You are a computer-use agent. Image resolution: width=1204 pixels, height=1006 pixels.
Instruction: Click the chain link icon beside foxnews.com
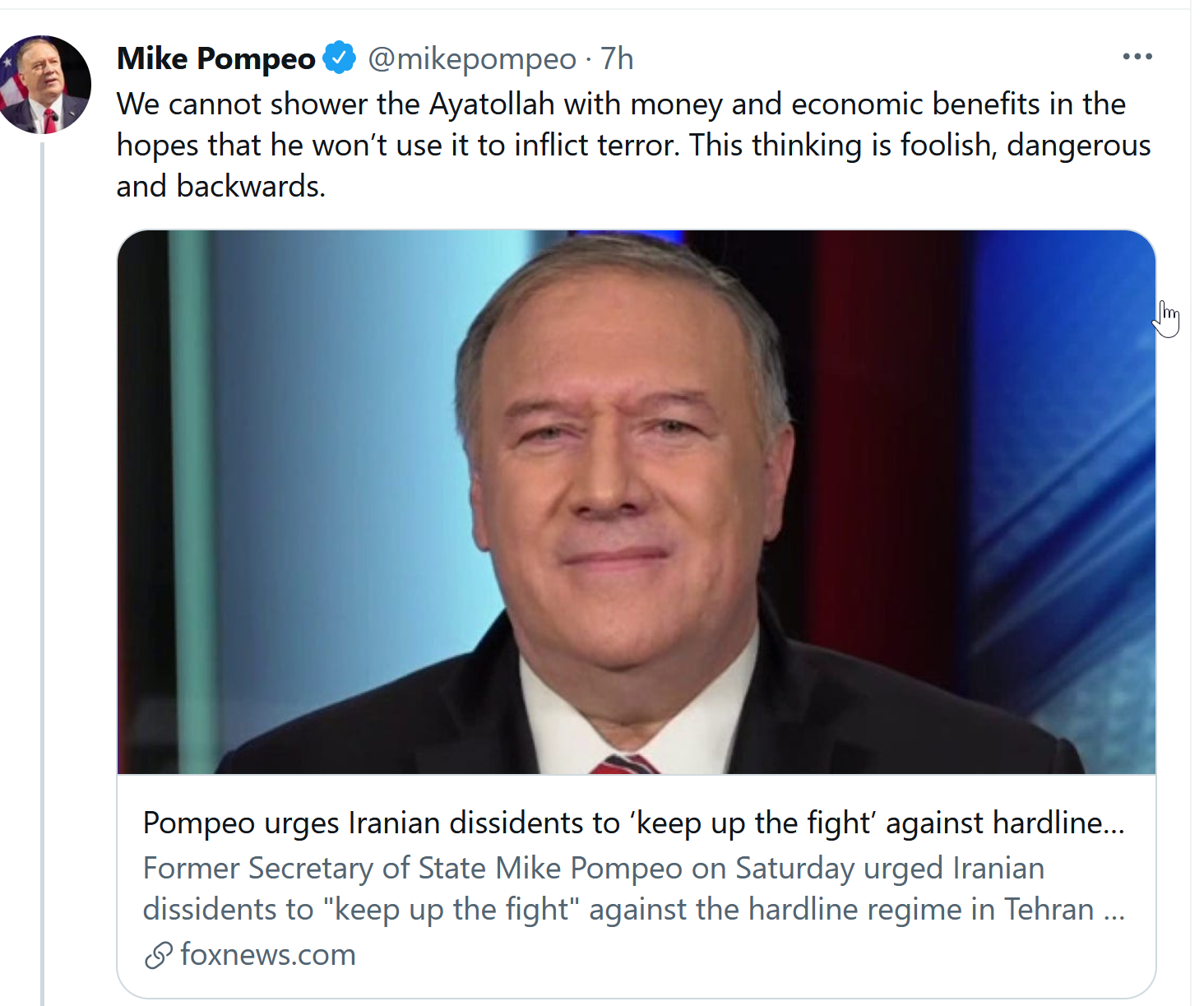[158, 955]
